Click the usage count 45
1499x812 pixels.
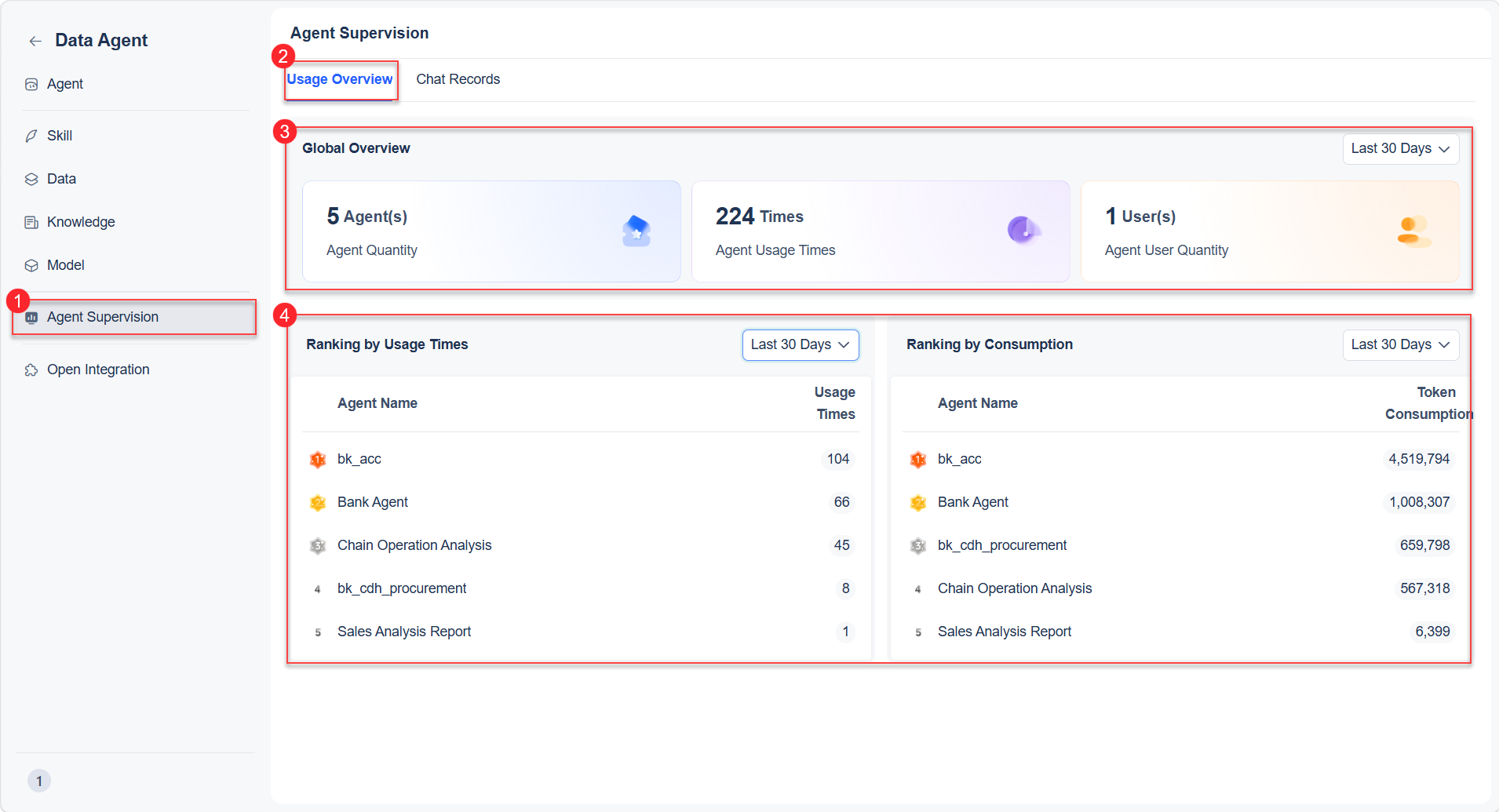[842, 545]
